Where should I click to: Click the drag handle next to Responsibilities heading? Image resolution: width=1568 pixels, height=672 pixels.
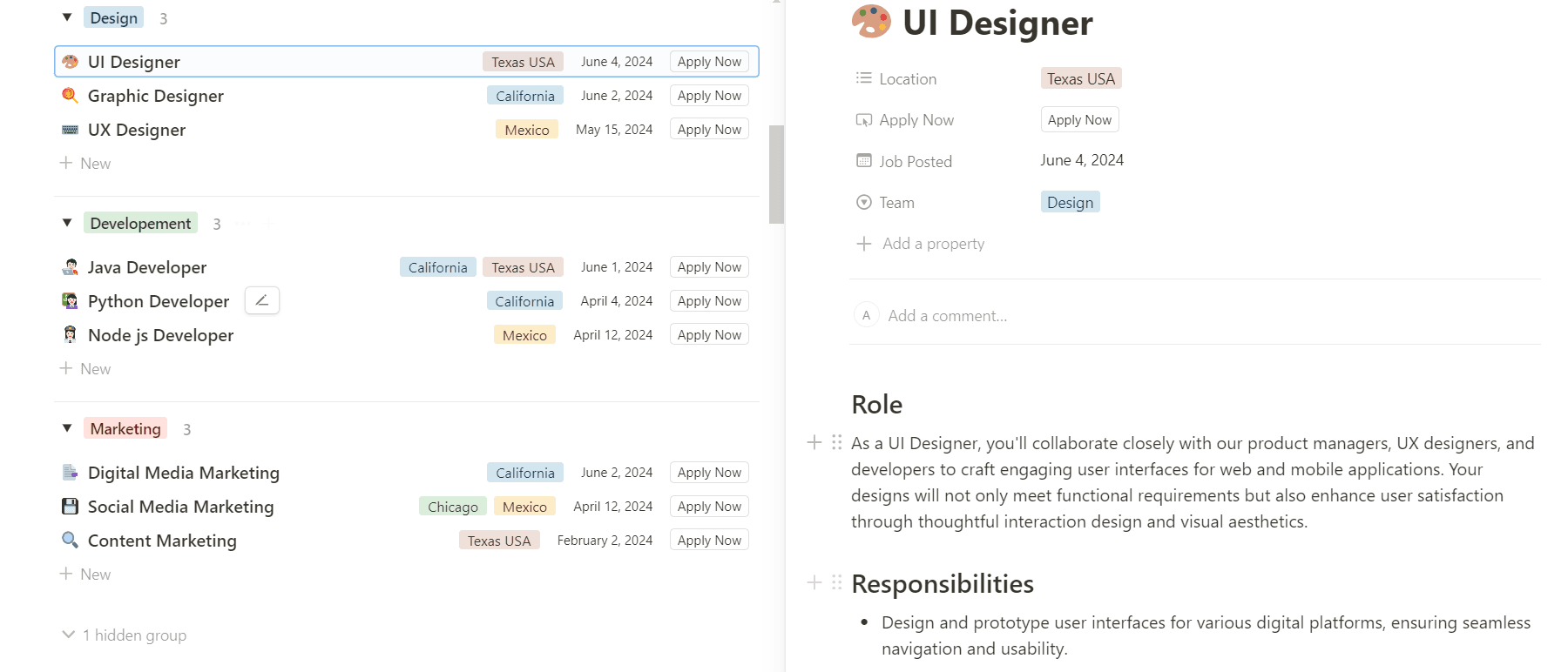tap(836, 582)
